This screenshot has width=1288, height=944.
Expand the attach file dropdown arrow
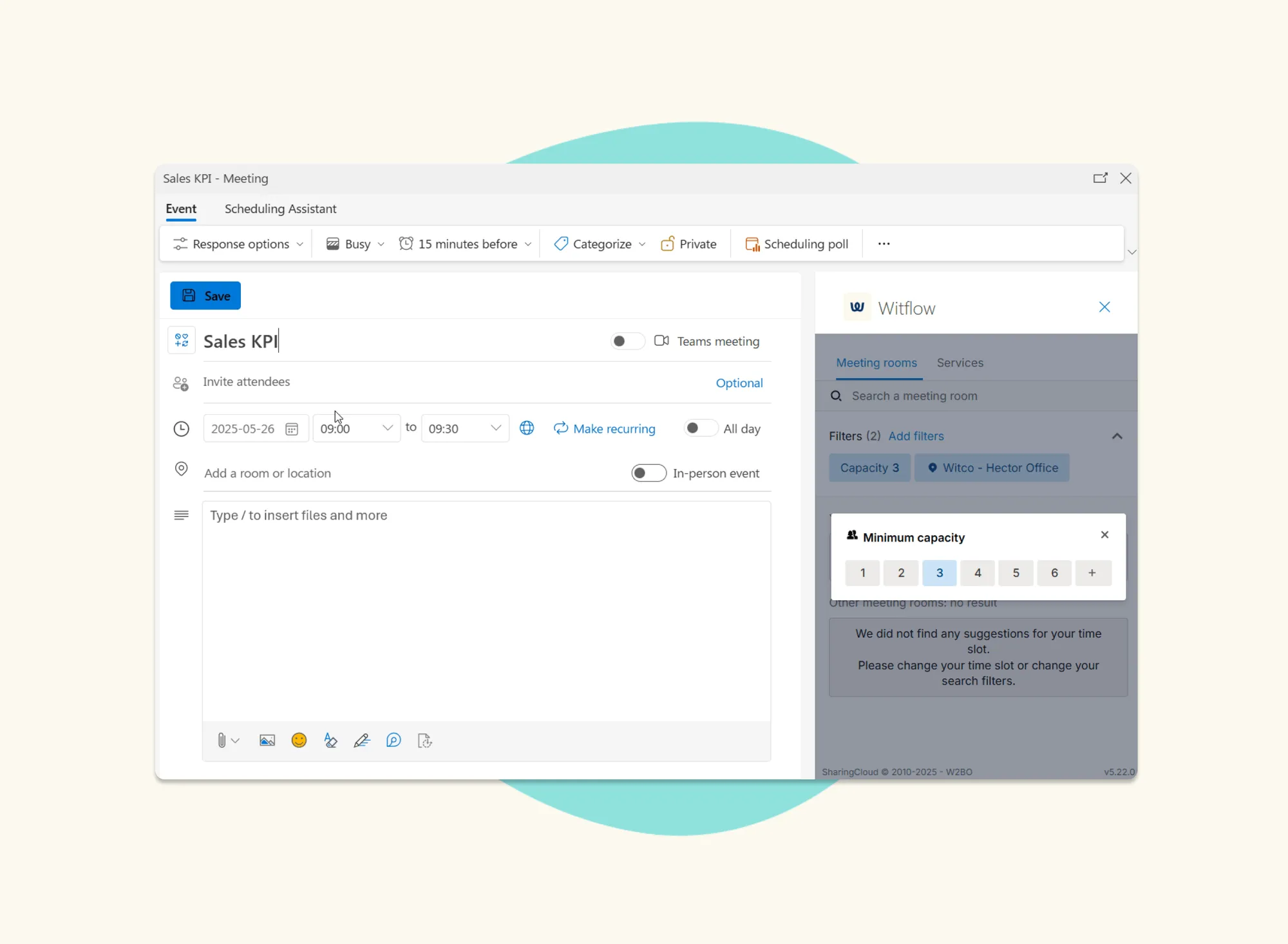click(x=236, y=741)
